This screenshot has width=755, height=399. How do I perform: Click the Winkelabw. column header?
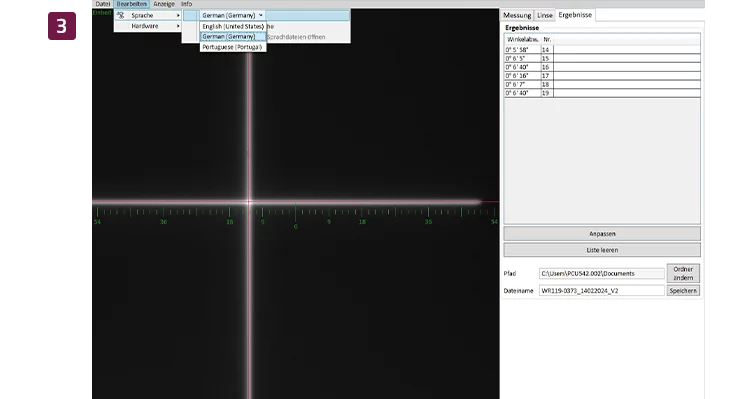pos(522,39)
